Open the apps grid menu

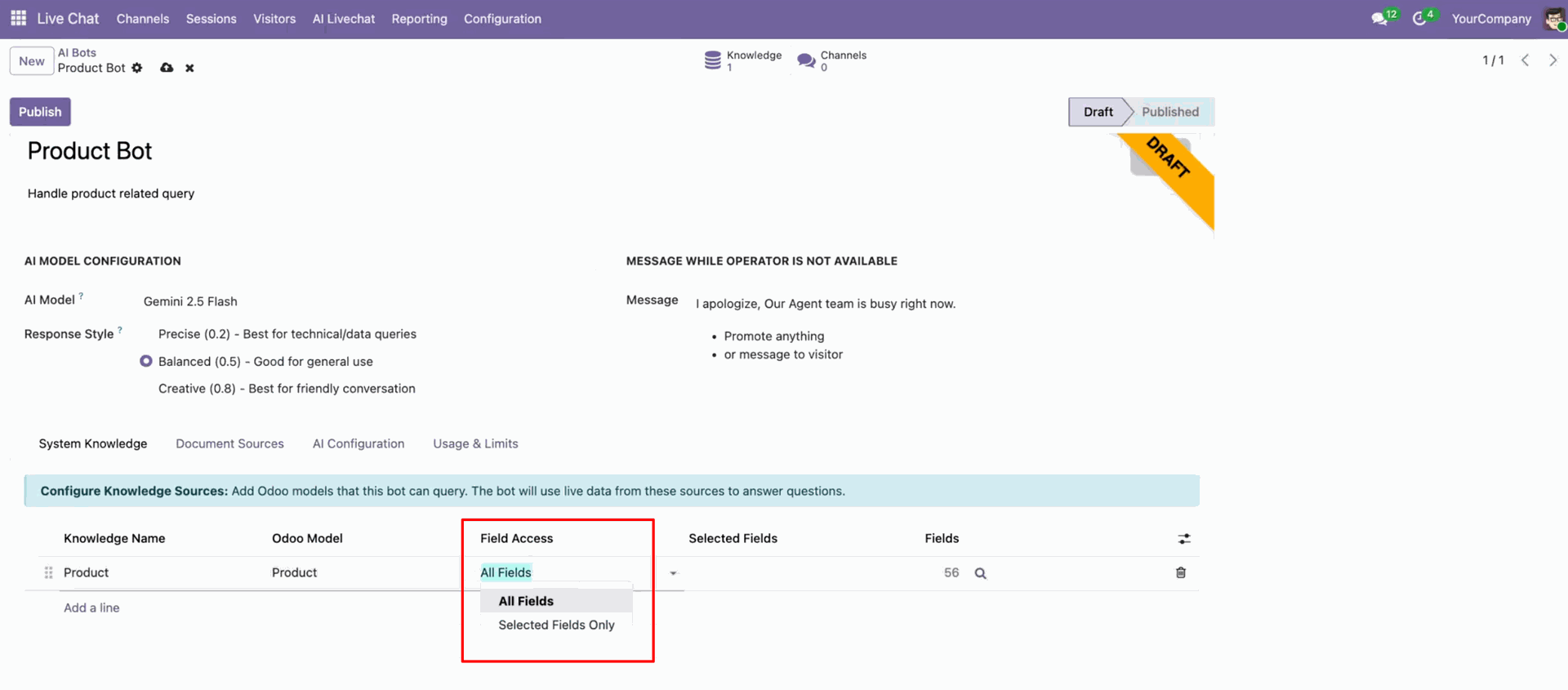point(18,18)
